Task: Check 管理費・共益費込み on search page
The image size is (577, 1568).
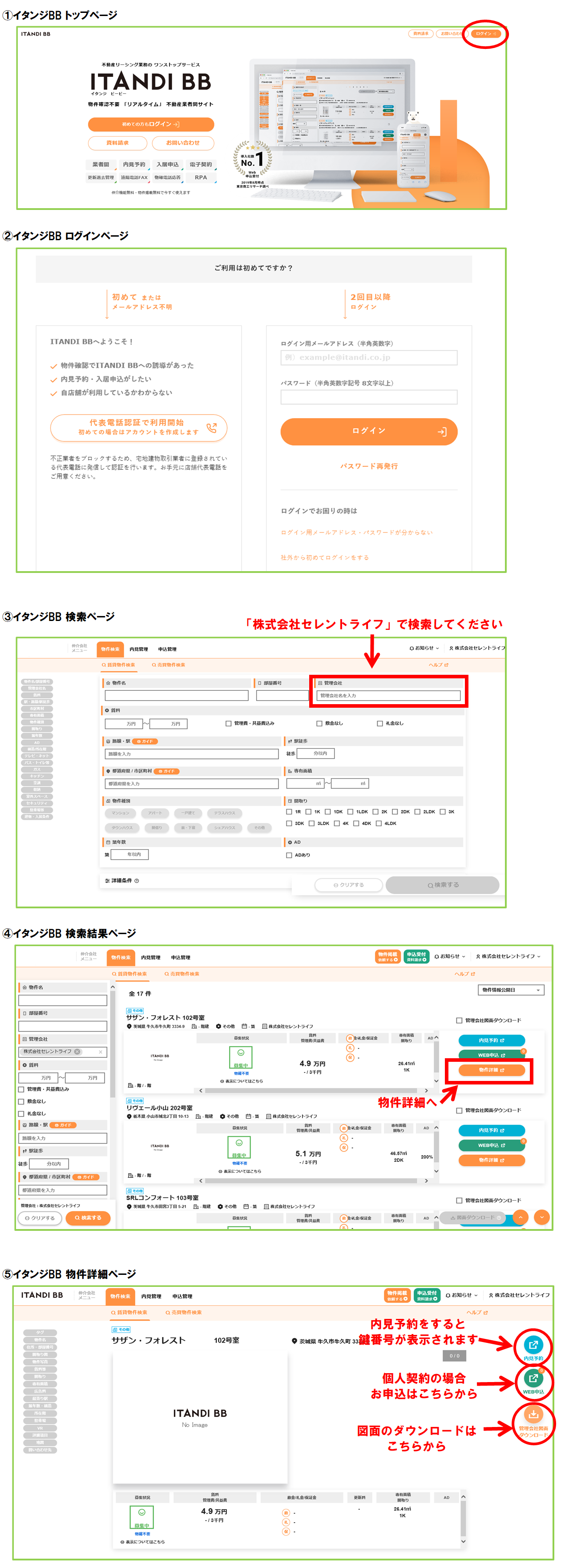Action: [228, 723]
